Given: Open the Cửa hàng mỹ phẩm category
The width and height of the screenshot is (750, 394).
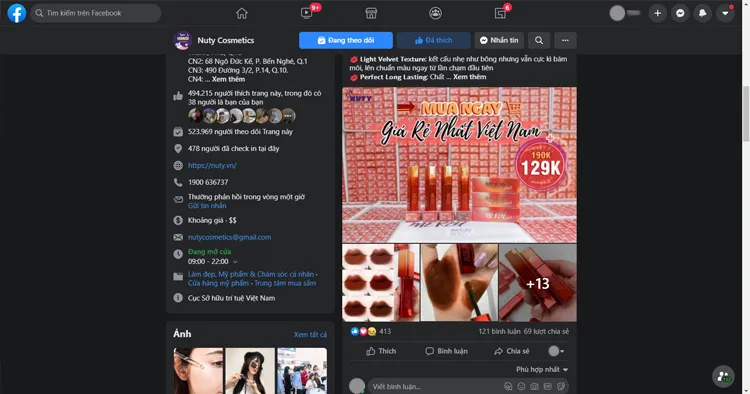Looking at the screenshot, I should pos(218,283).
